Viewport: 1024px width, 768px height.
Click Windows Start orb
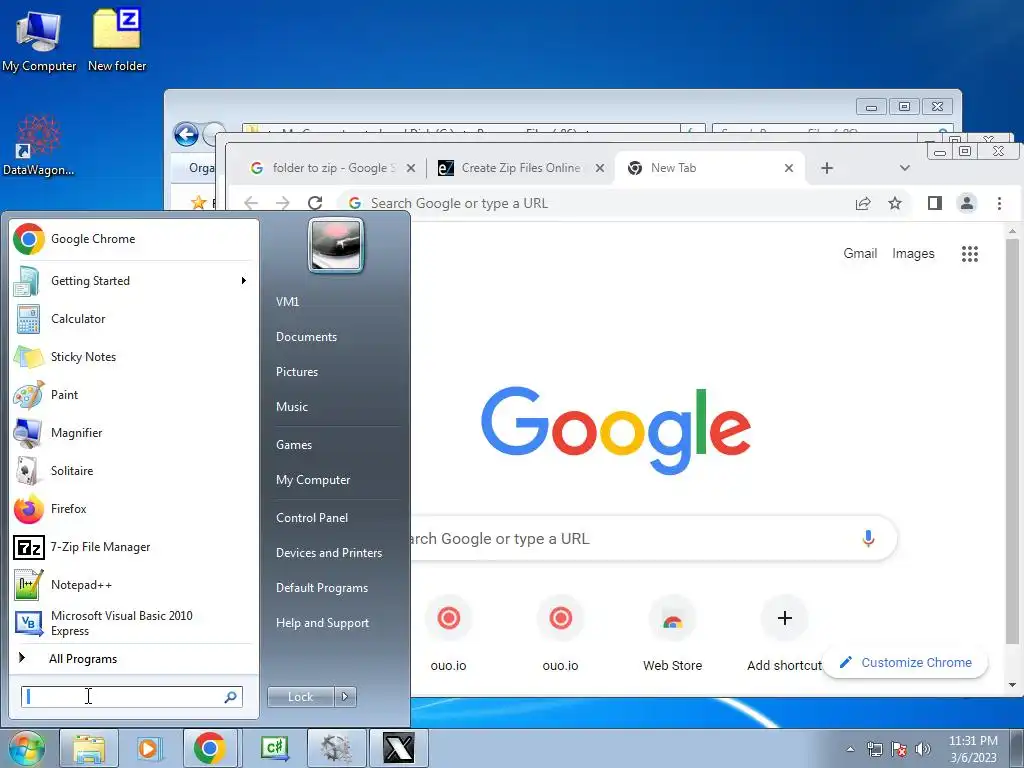pos(26,748)
